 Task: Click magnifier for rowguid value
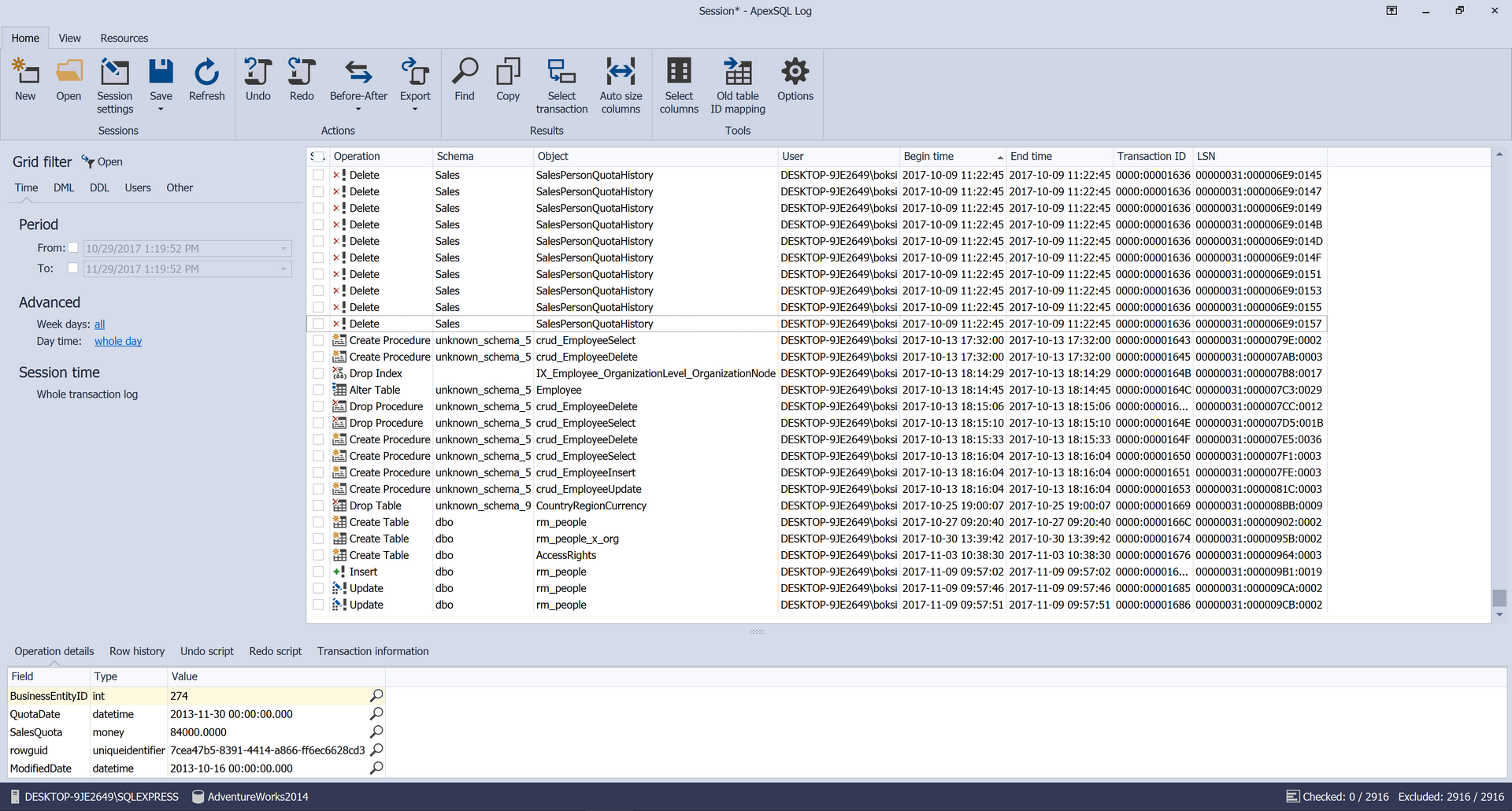click(x=376, y=750)
